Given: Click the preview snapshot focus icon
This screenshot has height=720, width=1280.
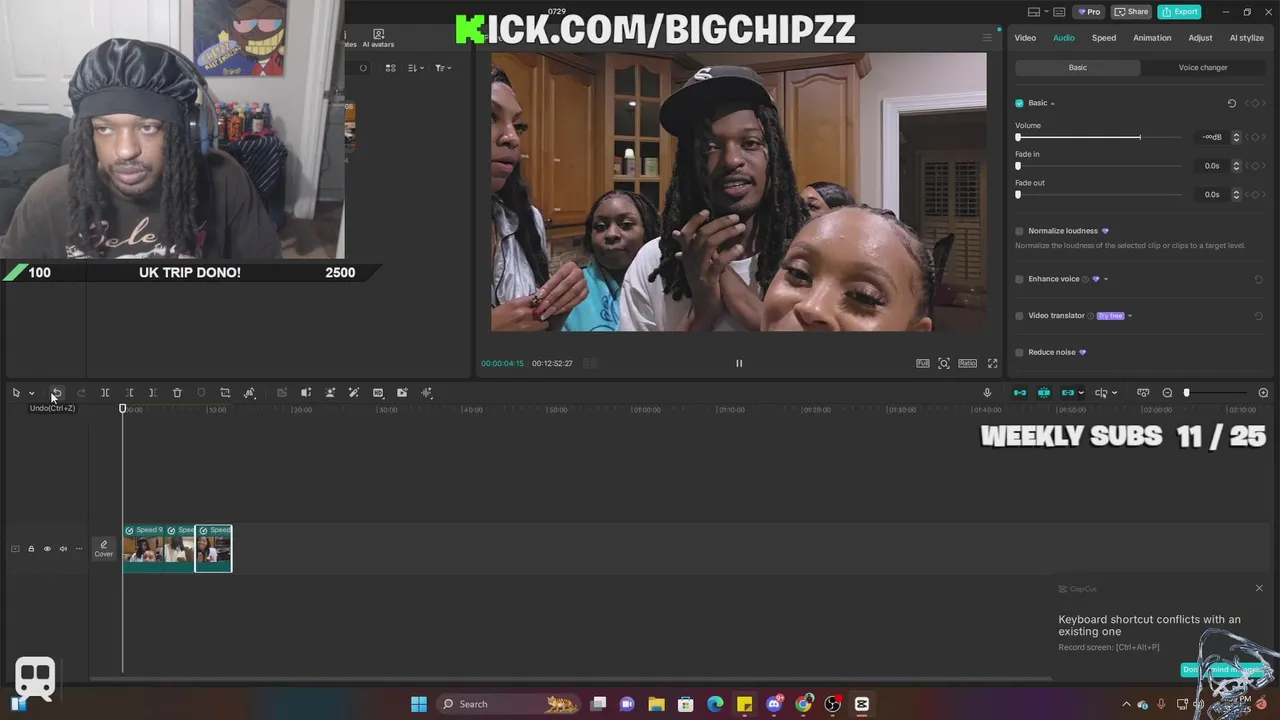Looking at the screenshot, I should (943, 363).
